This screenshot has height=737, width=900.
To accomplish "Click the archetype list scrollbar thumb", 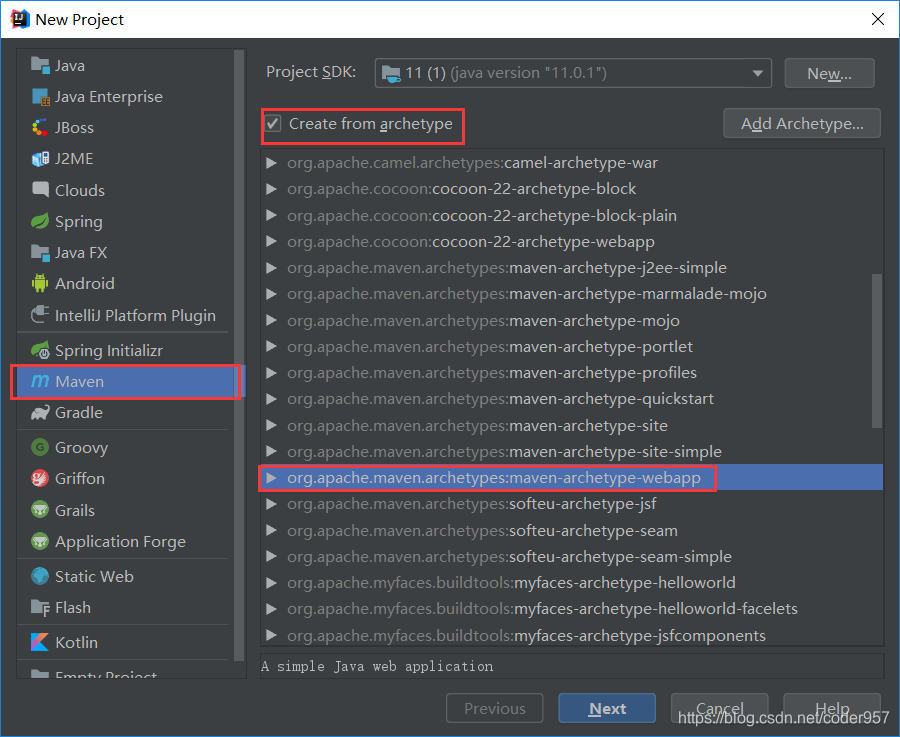I will (876, 351).
